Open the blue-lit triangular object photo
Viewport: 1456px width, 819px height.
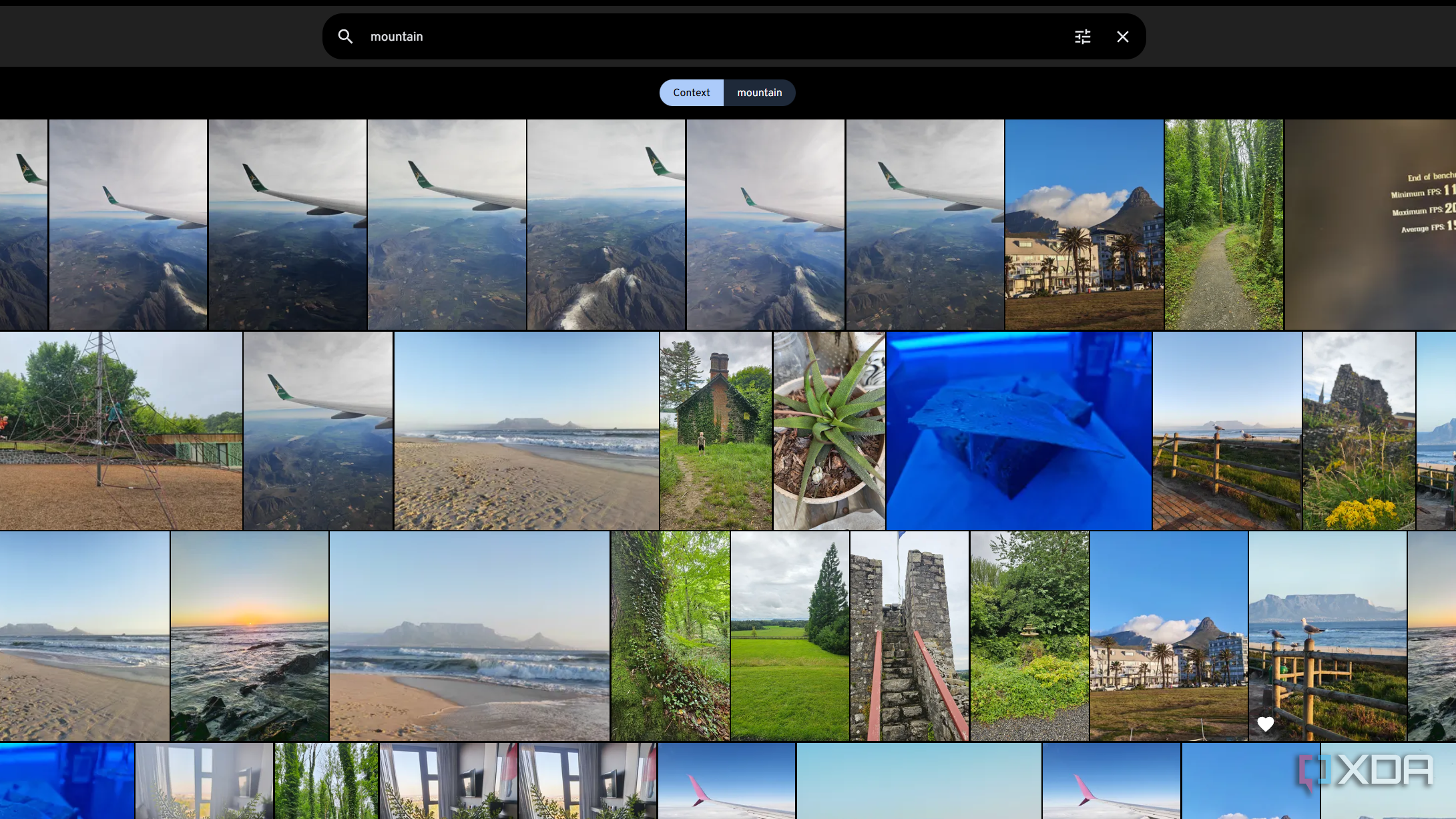click(1019, 431)
